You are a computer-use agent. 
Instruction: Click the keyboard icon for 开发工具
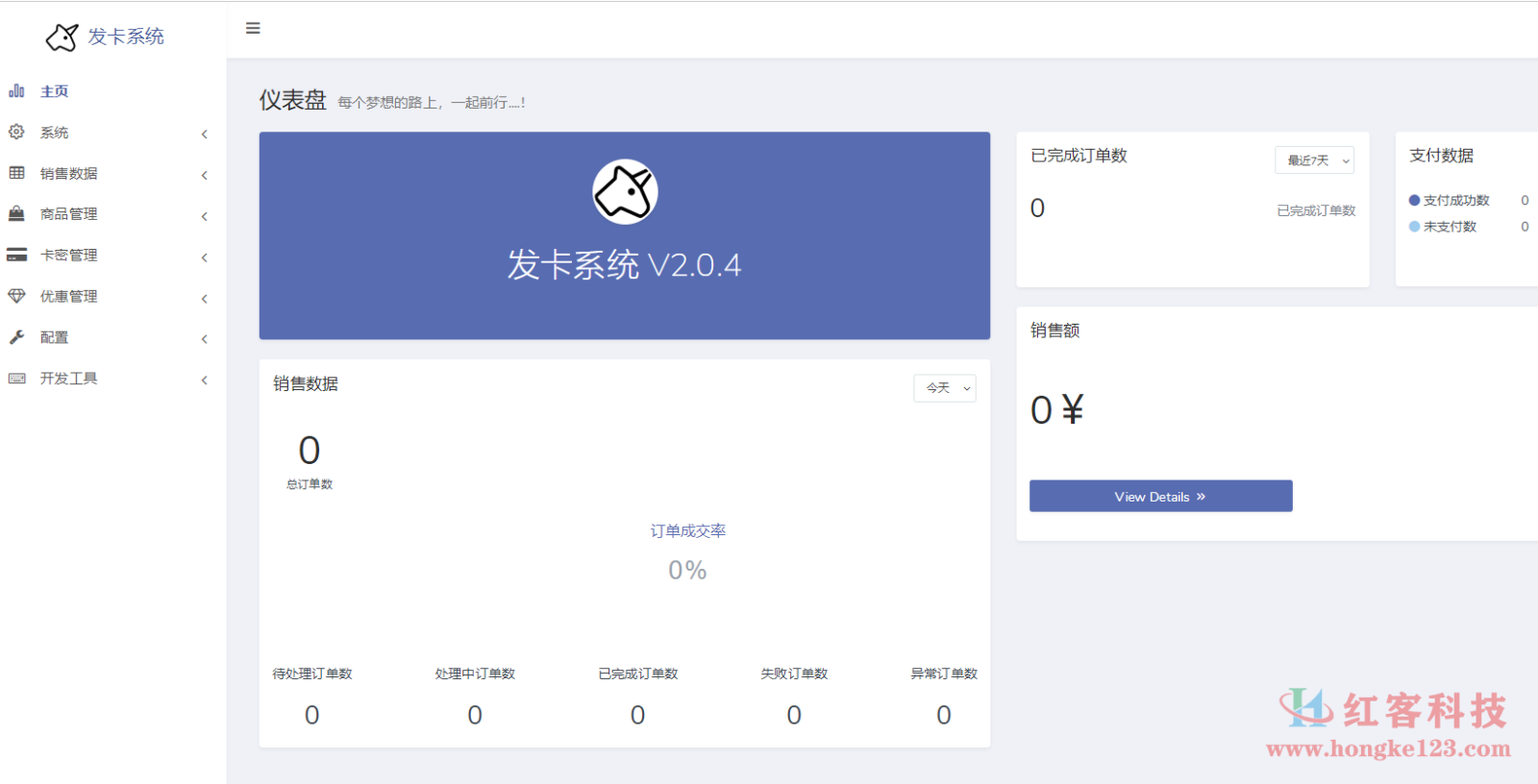[x=16, y=379]
